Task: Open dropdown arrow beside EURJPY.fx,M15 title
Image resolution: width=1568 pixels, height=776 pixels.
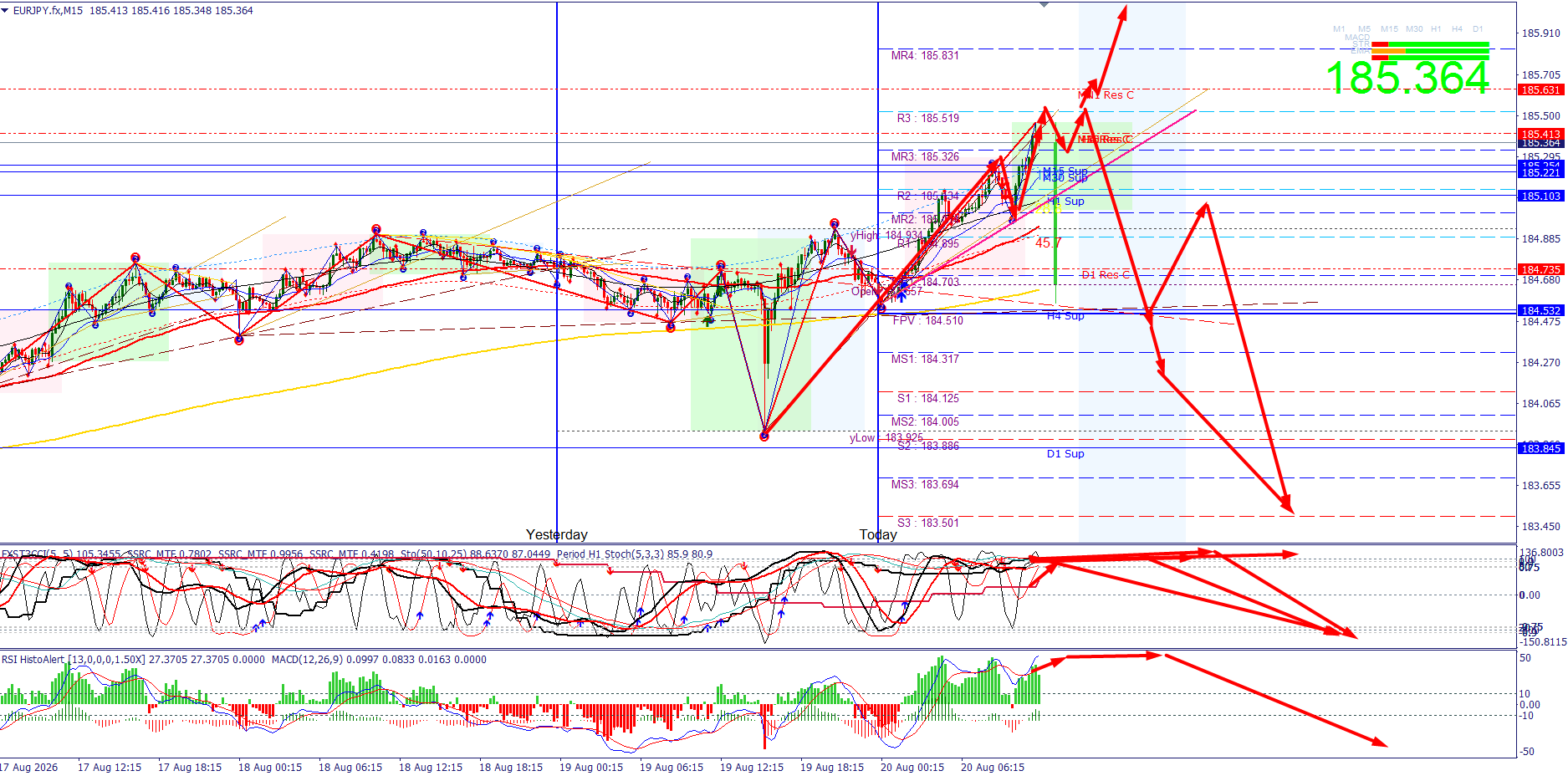Action: point(5,10)
